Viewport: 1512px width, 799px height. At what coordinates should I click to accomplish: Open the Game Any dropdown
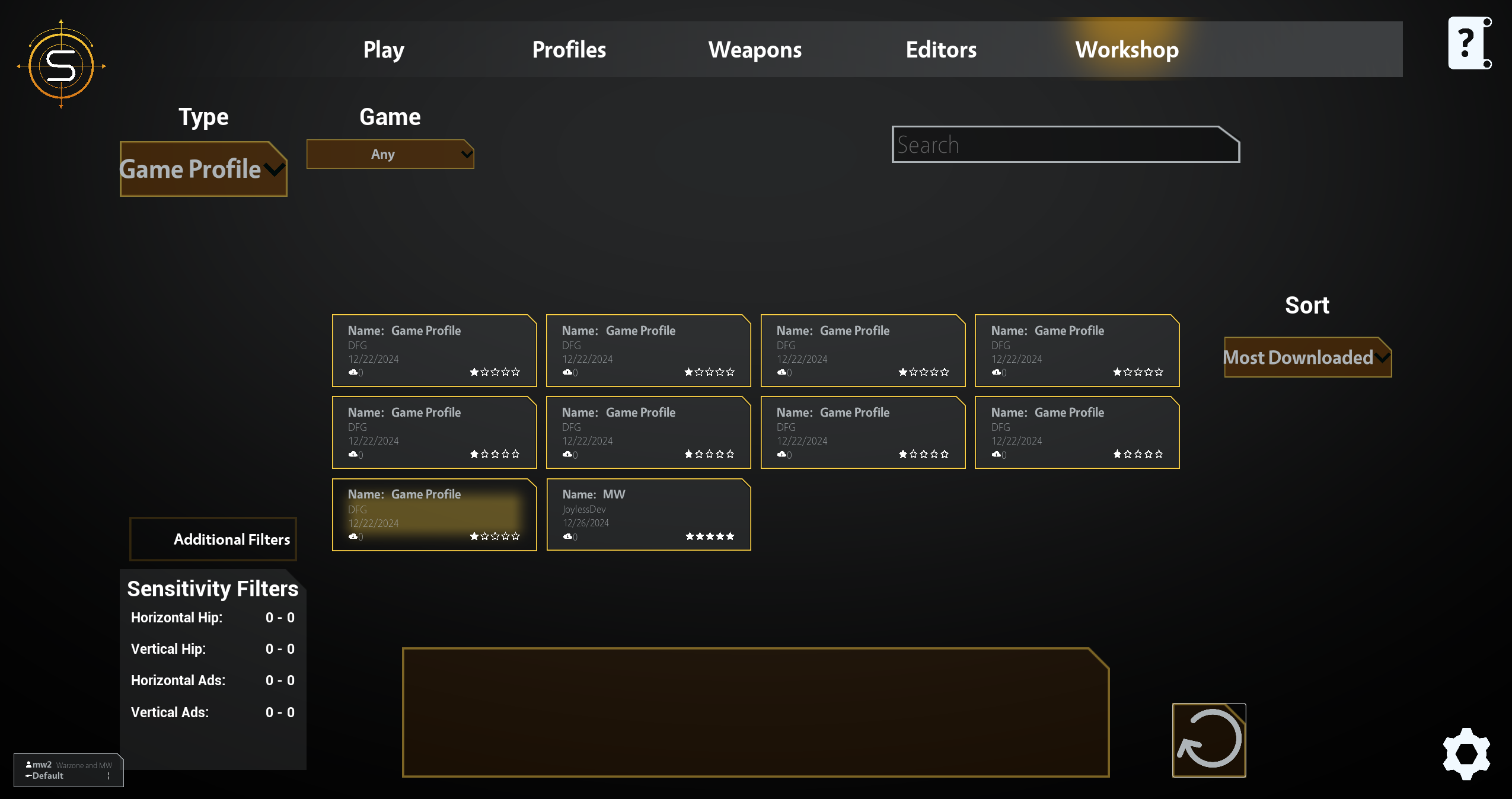(390, 154)
